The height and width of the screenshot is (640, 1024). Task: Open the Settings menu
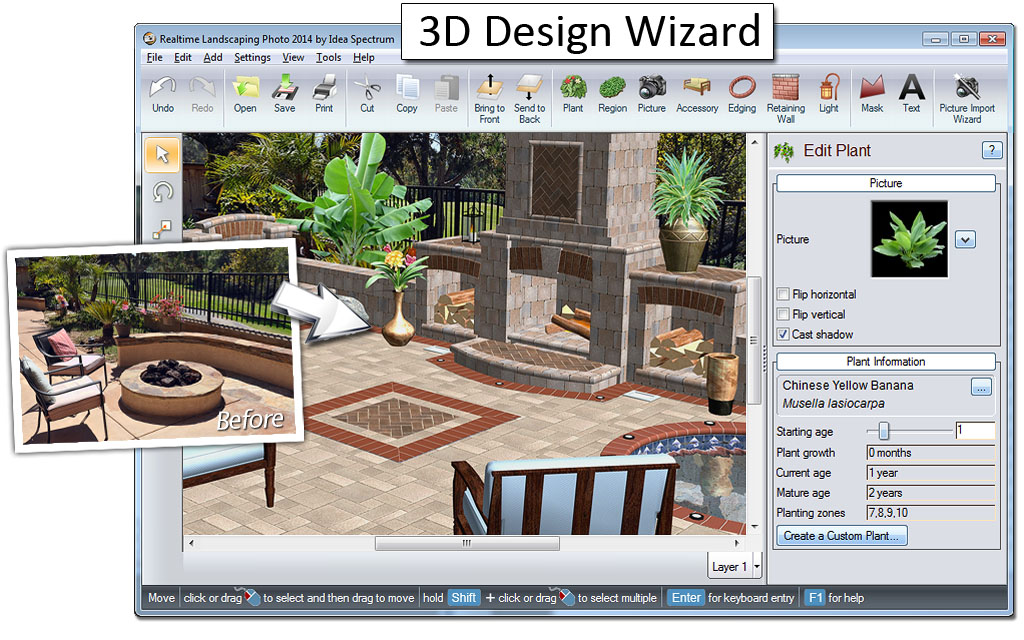252,57
